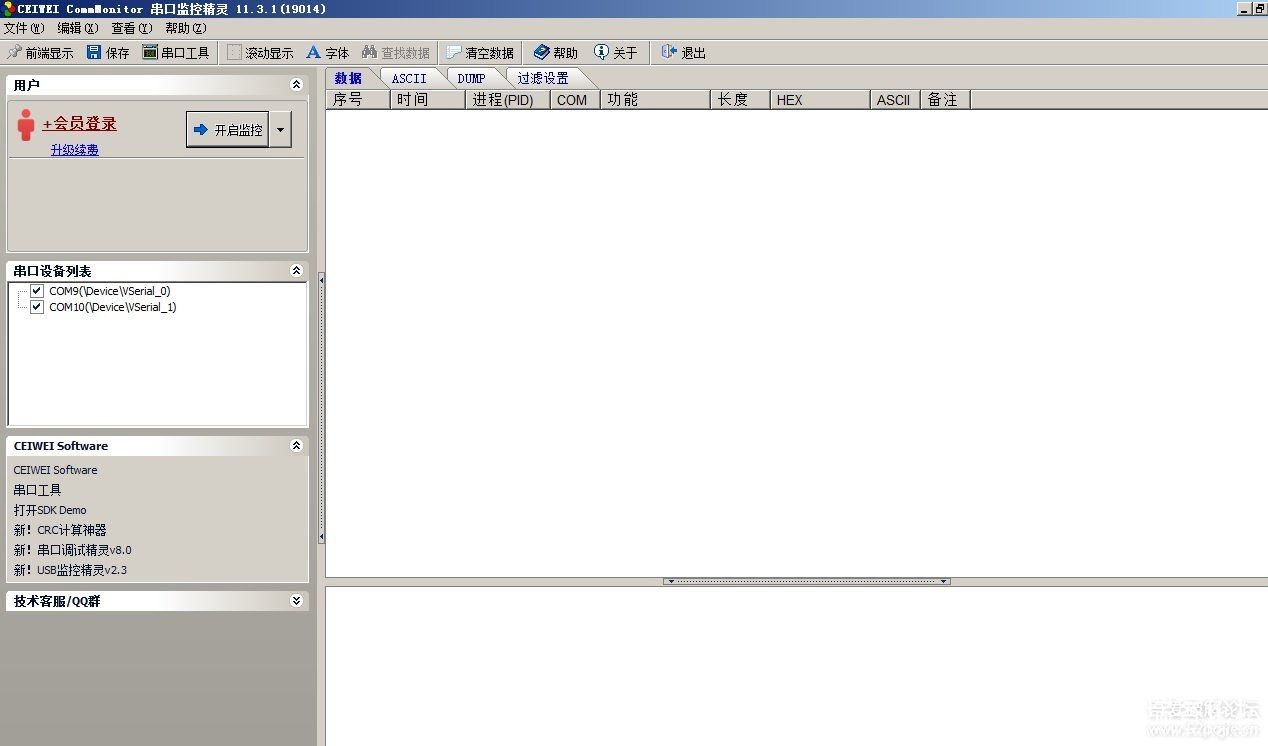Exit the app via 退出 toolbar icon
The height and width of the screenshot is (746, 1268).
(669, 52)
